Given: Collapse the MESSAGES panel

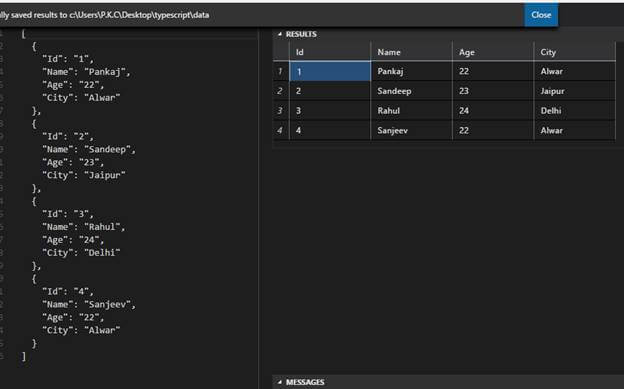Looking at the screenshot, I should tap(280, 382).
